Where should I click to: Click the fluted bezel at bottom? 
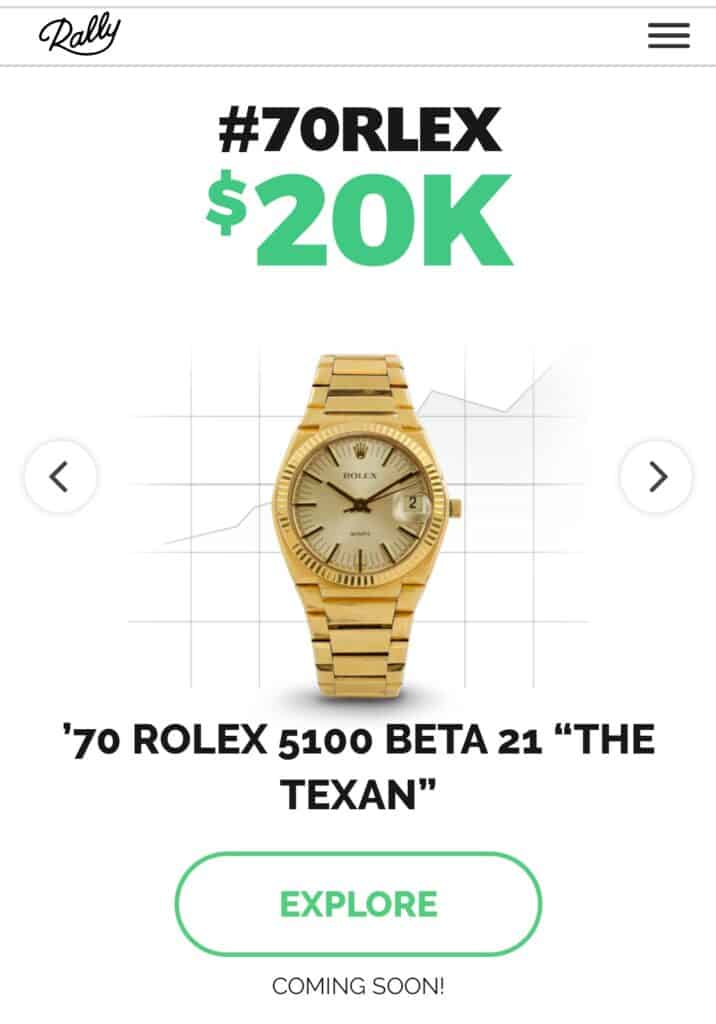[x=358, y=573]
